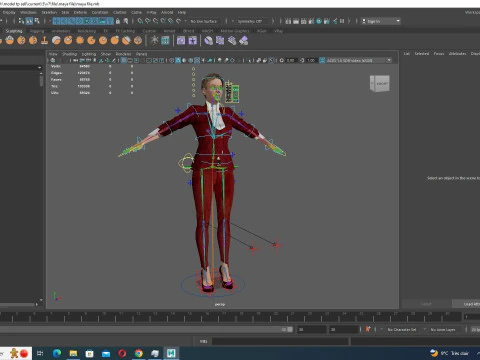
Task: Click the purple star shelf icon
Action: pos(192,41)
